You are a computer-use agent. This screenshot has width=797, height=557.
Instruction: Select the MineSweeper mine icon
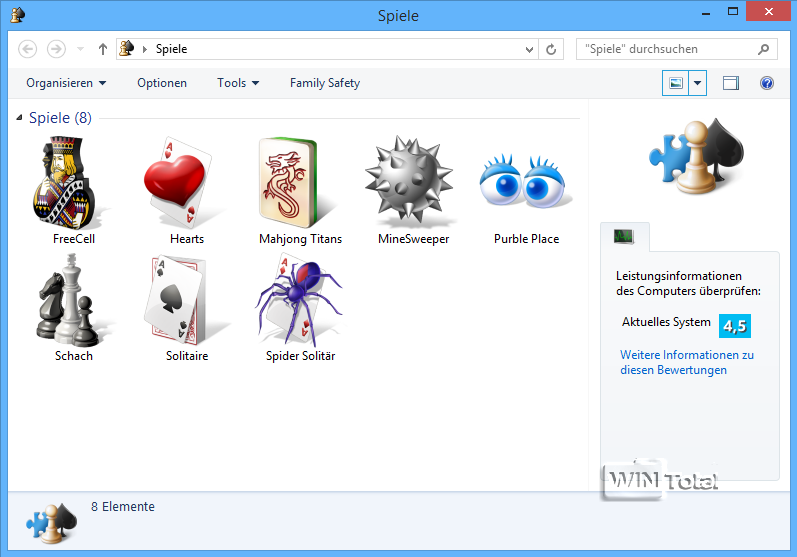coord(409,180)
